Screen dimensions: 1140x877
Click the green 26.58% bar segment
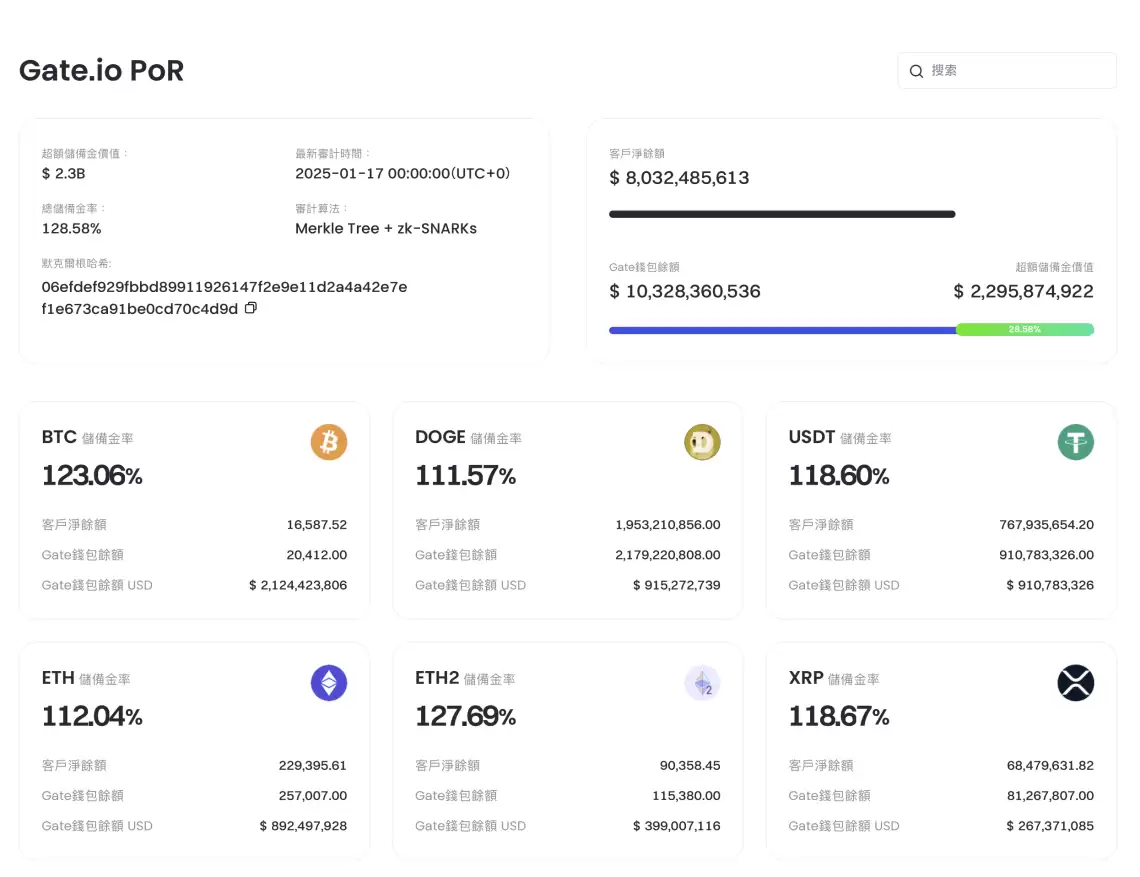point(1025,329)
